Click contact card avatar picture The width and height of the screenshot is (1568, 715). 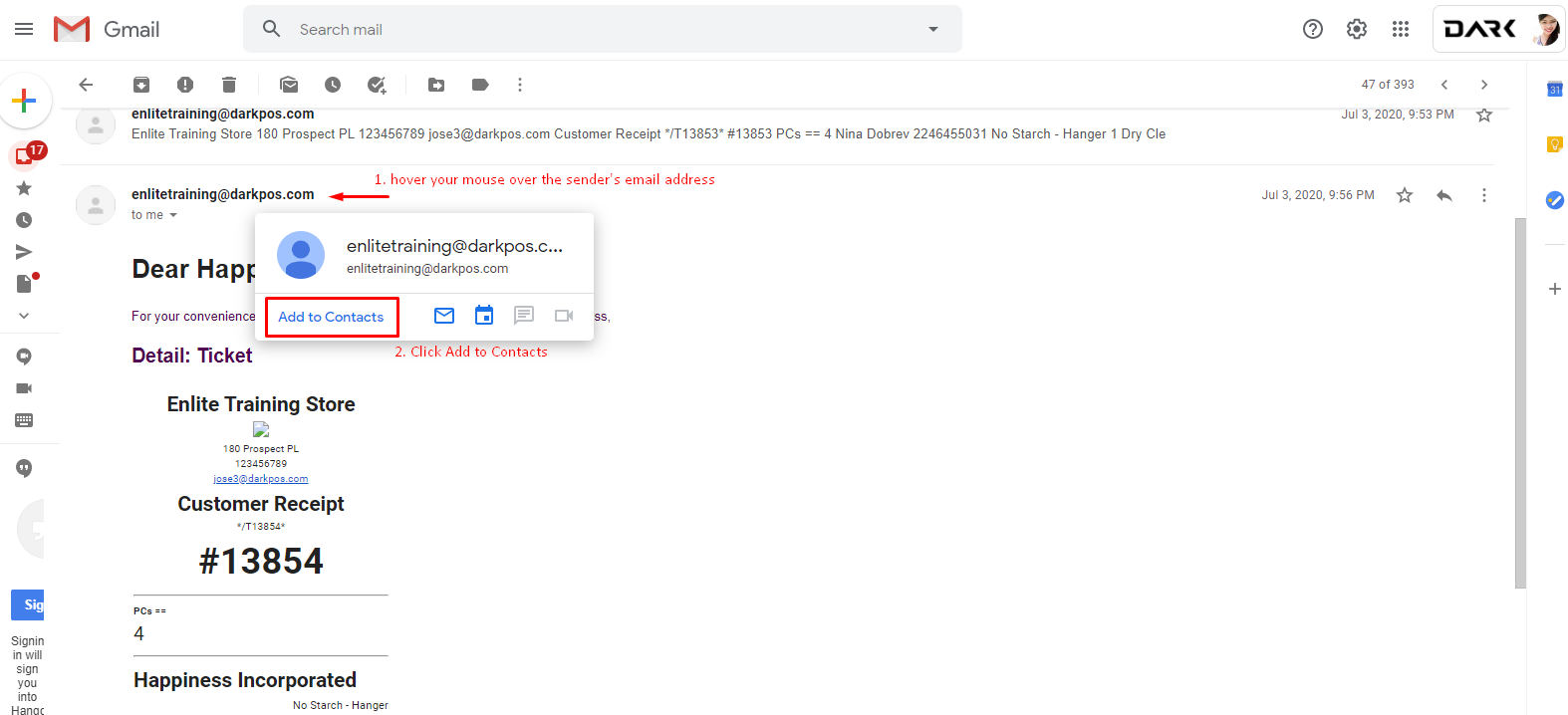[x=301, y=255]
